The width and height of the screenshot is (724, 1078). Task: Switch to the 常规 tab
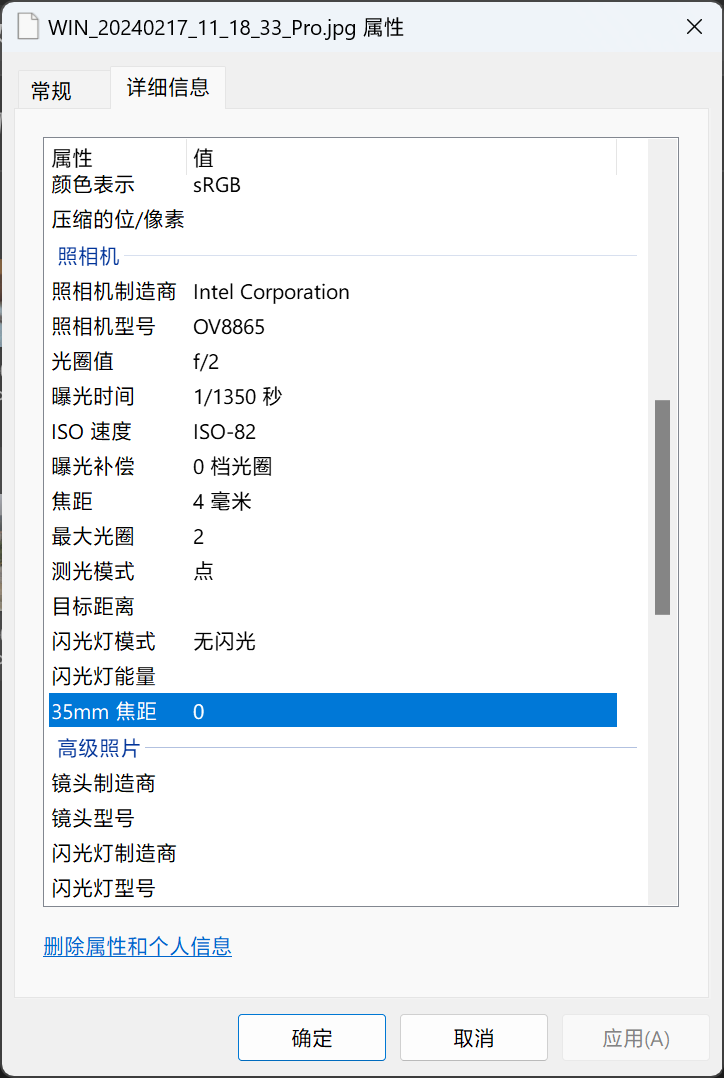[52, 90]
